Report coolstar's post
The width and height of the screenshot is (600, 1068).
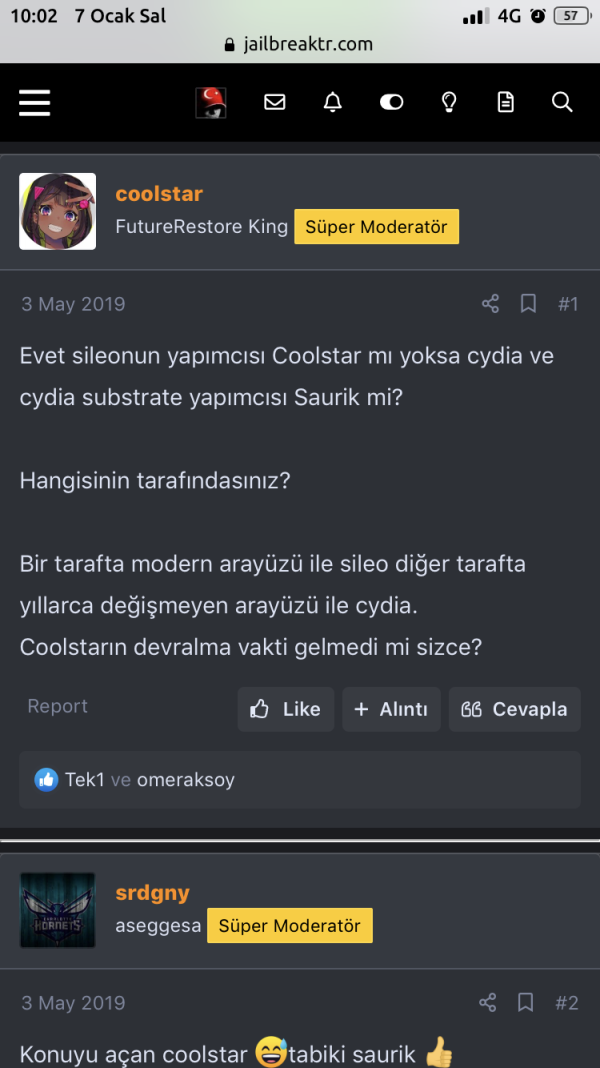coord(57,707)
